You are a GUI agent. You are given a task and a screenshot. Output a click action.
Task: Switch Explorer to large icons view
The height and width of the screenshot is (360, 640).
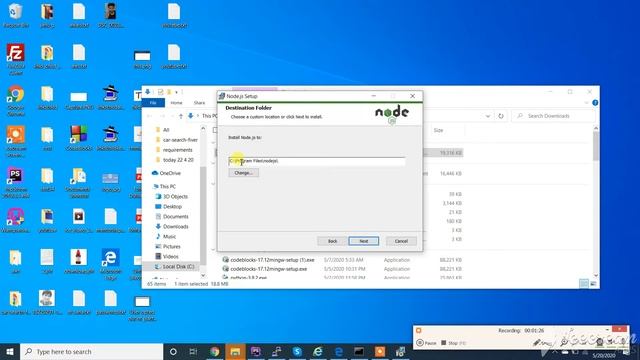click(x=593, y=283)
